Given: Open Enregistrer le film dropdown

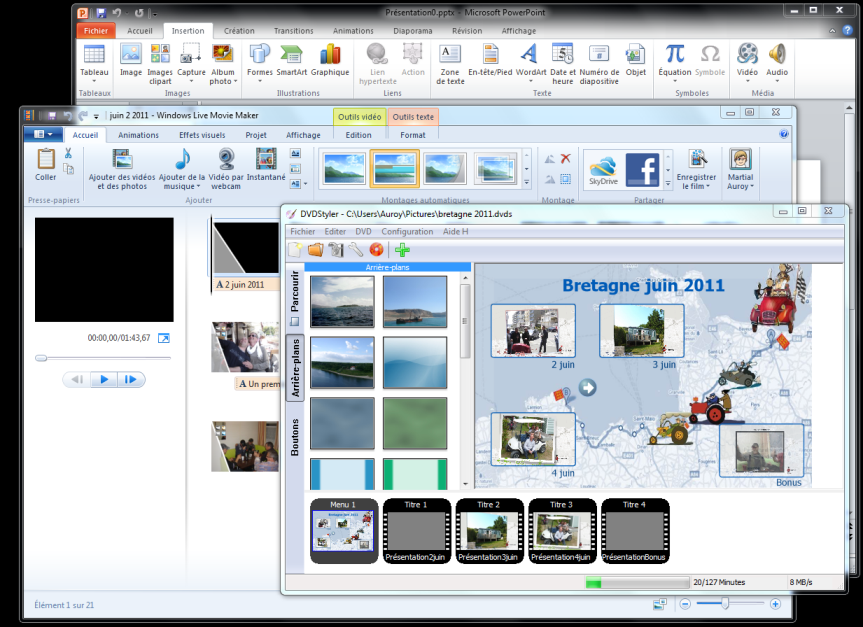Looking at the screenshot, I should [x=696, y=168].
